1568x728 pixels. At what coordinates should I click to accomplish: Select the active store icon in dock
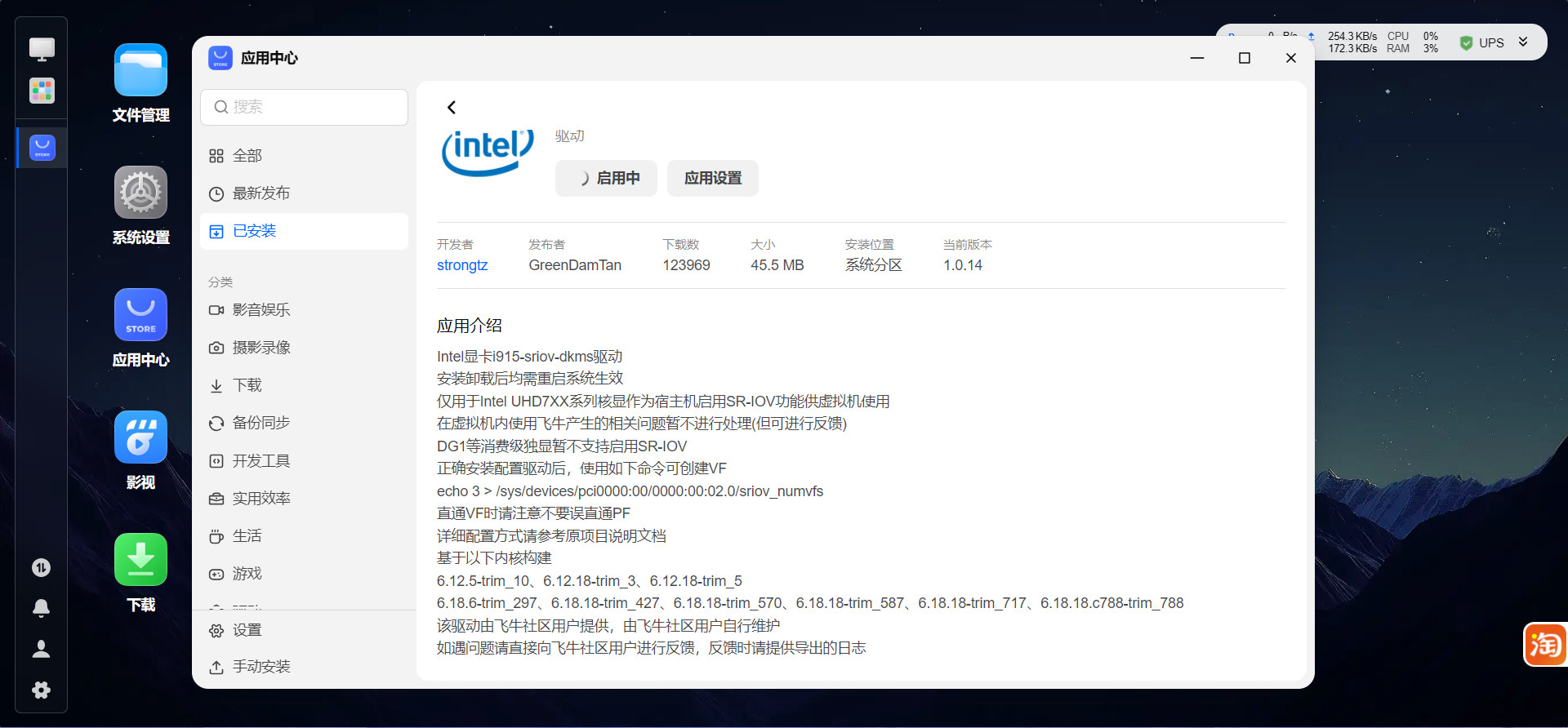coord(42,148)
